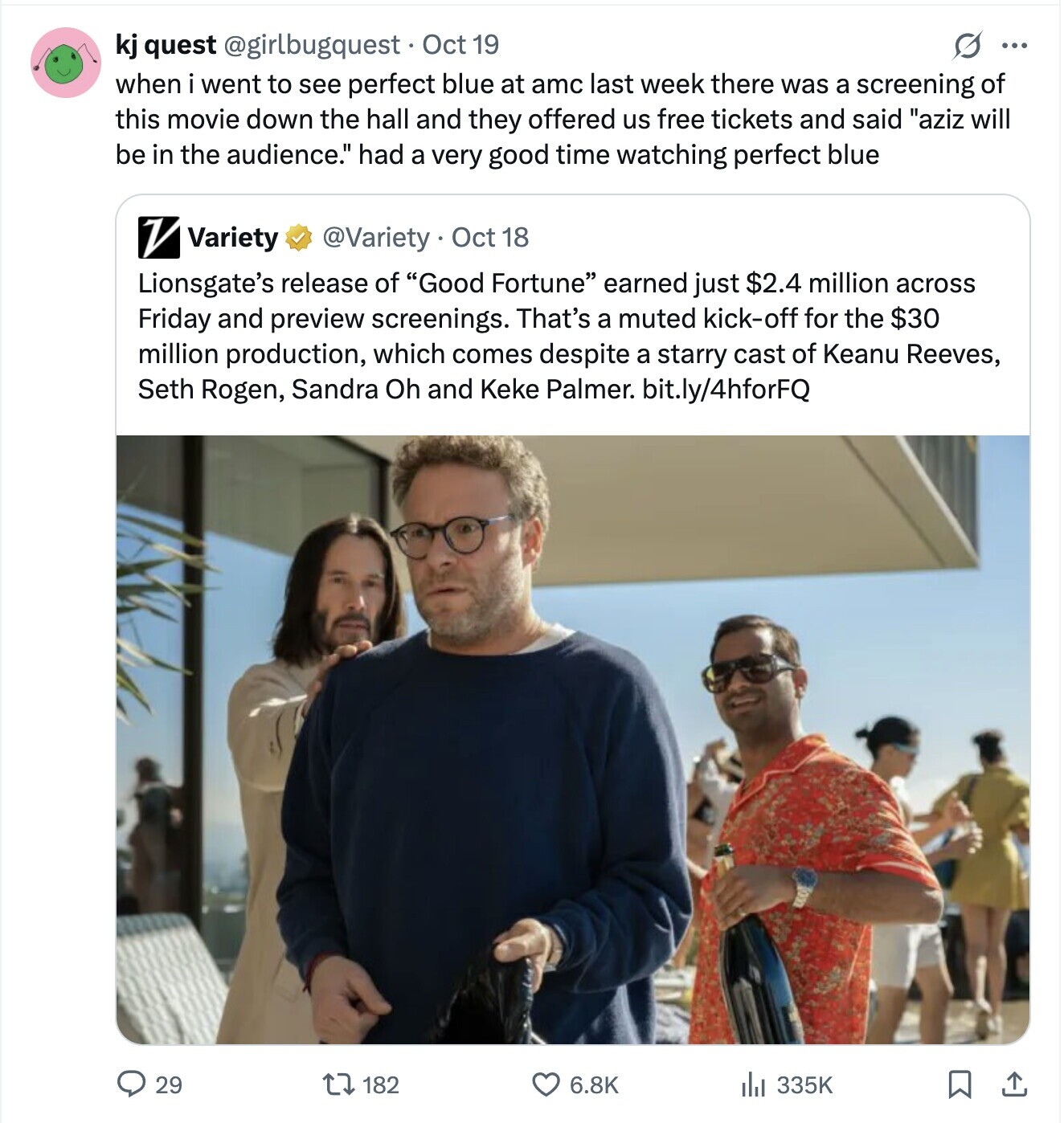
Task: Click the Variety display name
Action: coord(232,238)
